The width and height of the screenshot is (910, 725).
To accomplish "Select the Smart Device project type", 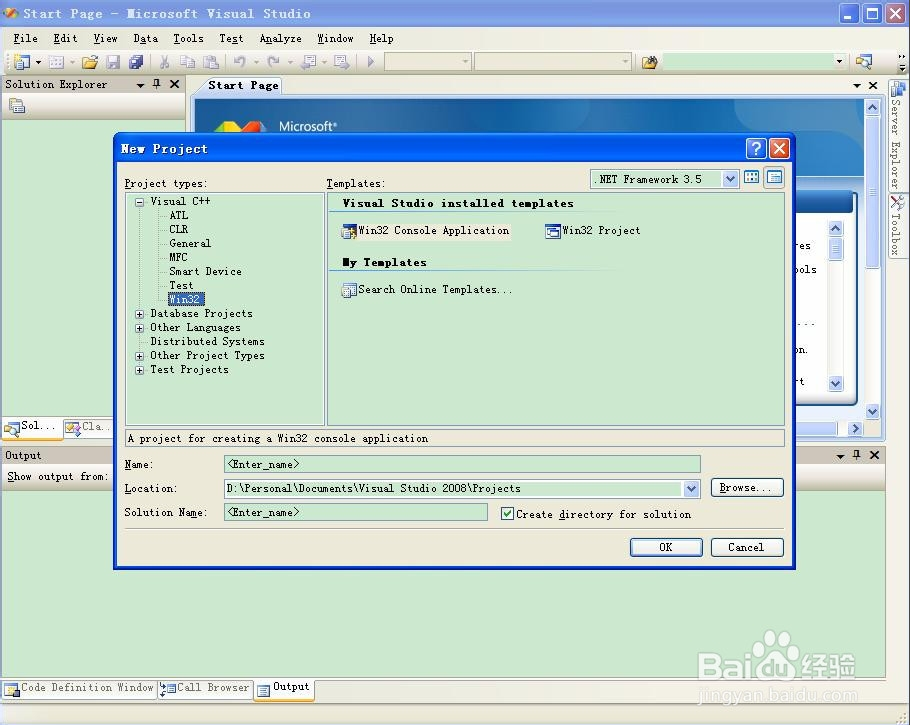I will 205,272.
